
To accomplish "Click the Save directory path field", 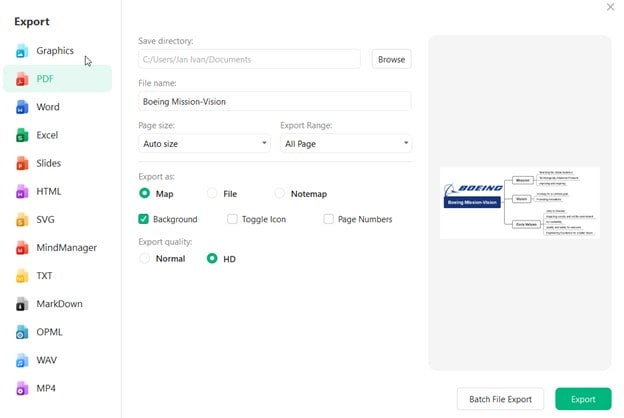I will point(250,59).
